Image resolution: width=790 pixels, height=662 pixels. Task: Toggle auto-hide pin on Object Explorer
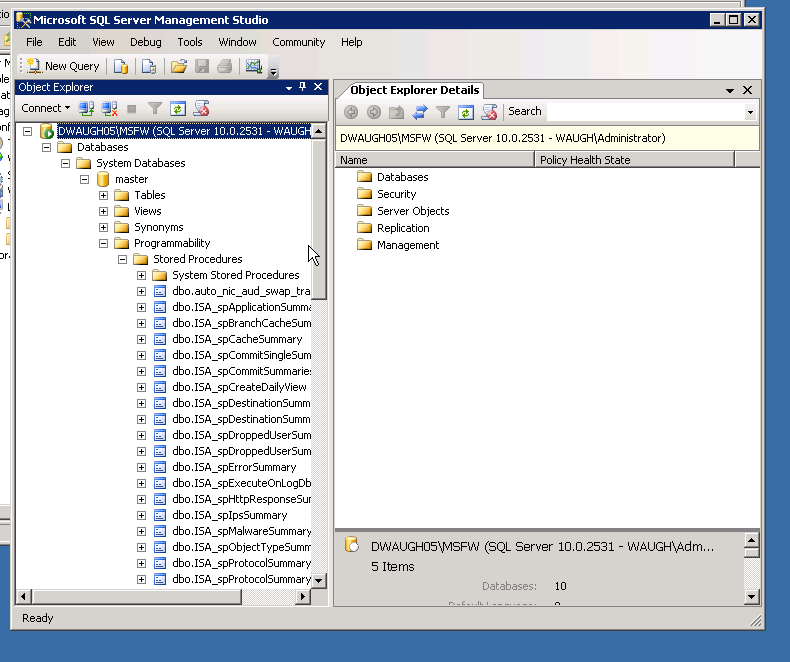[x=303, y=87]
